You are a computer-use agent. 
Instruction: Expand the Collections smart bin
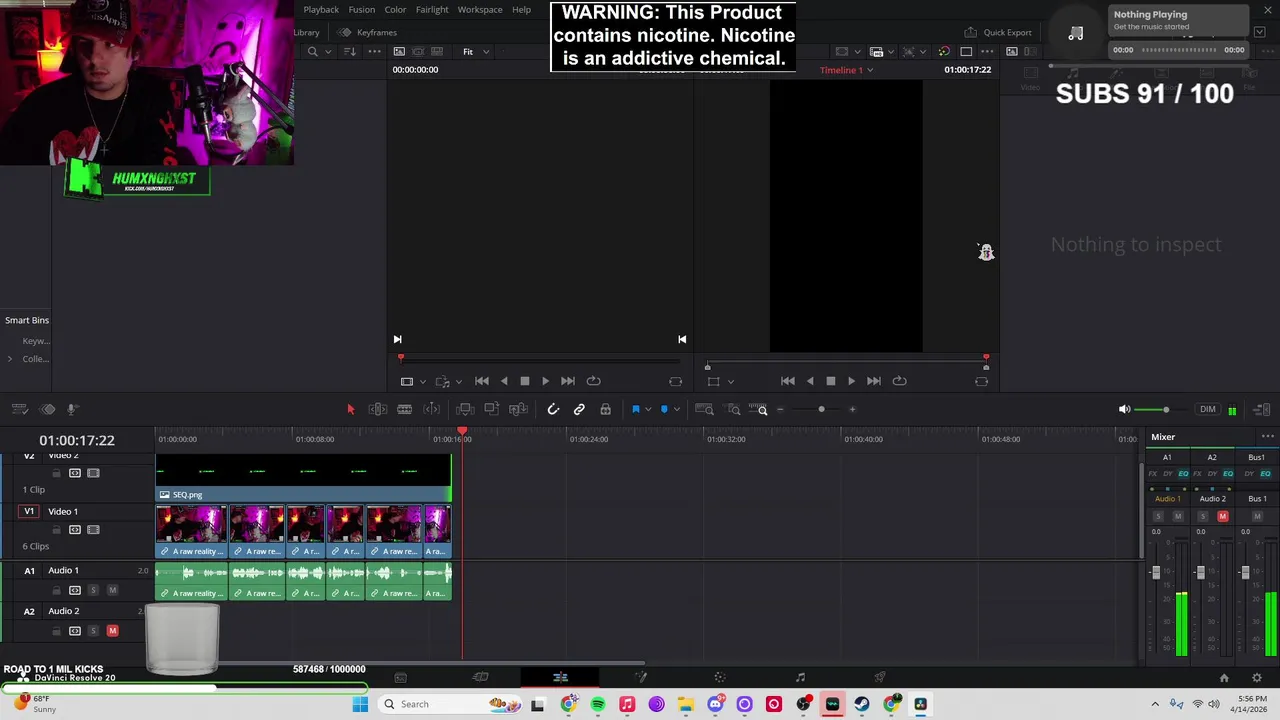pos(10,359)
